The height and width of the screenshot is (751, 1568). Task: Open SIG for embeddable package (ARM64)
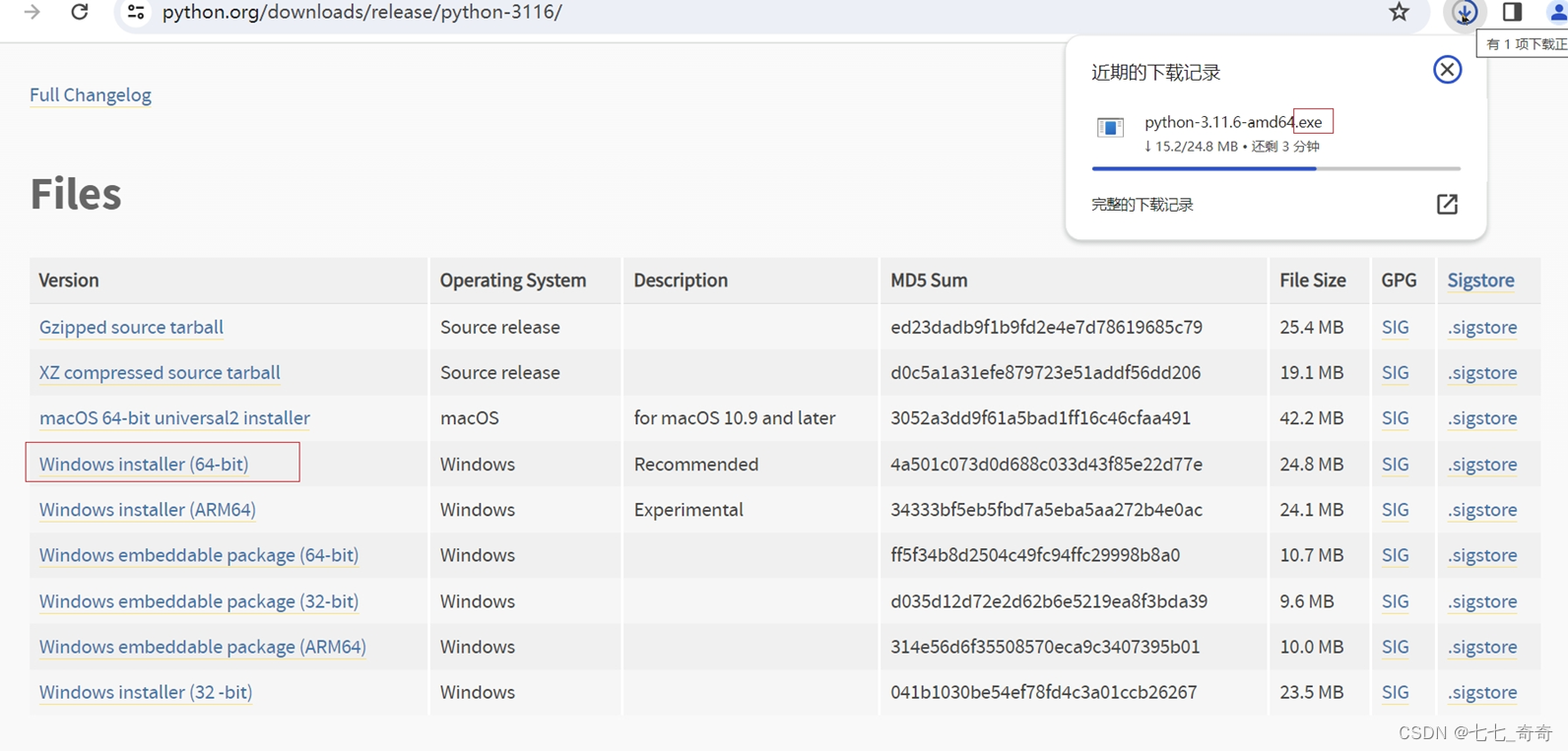[1395, 646]
